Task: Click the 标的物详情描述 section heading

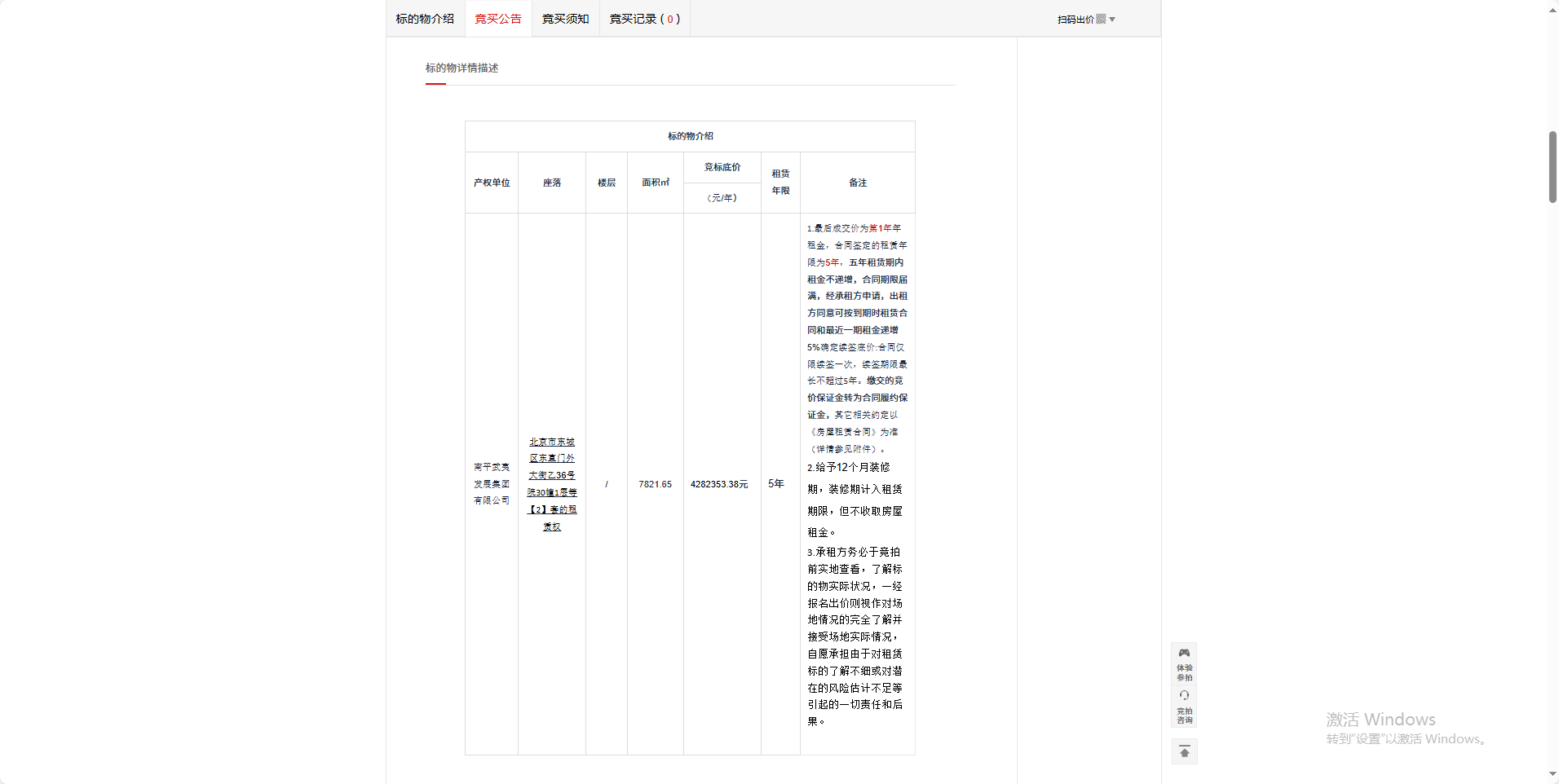Action: pos(462,68)
